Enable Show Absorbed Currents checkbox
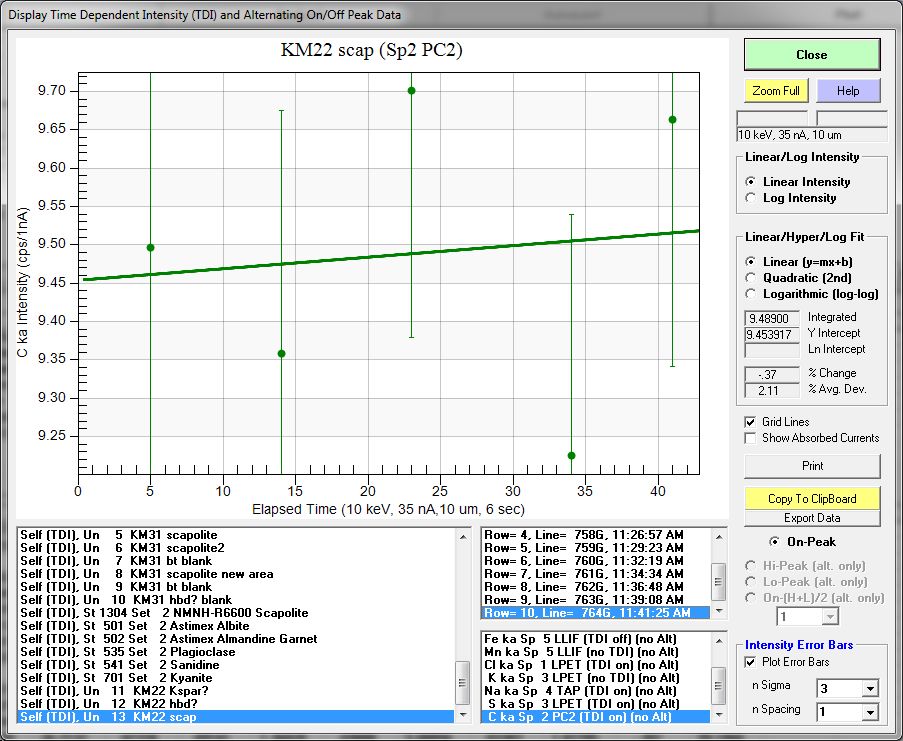The height and width of the screenshot is (741, 903). pyautogui.click(x=752, y=438)
